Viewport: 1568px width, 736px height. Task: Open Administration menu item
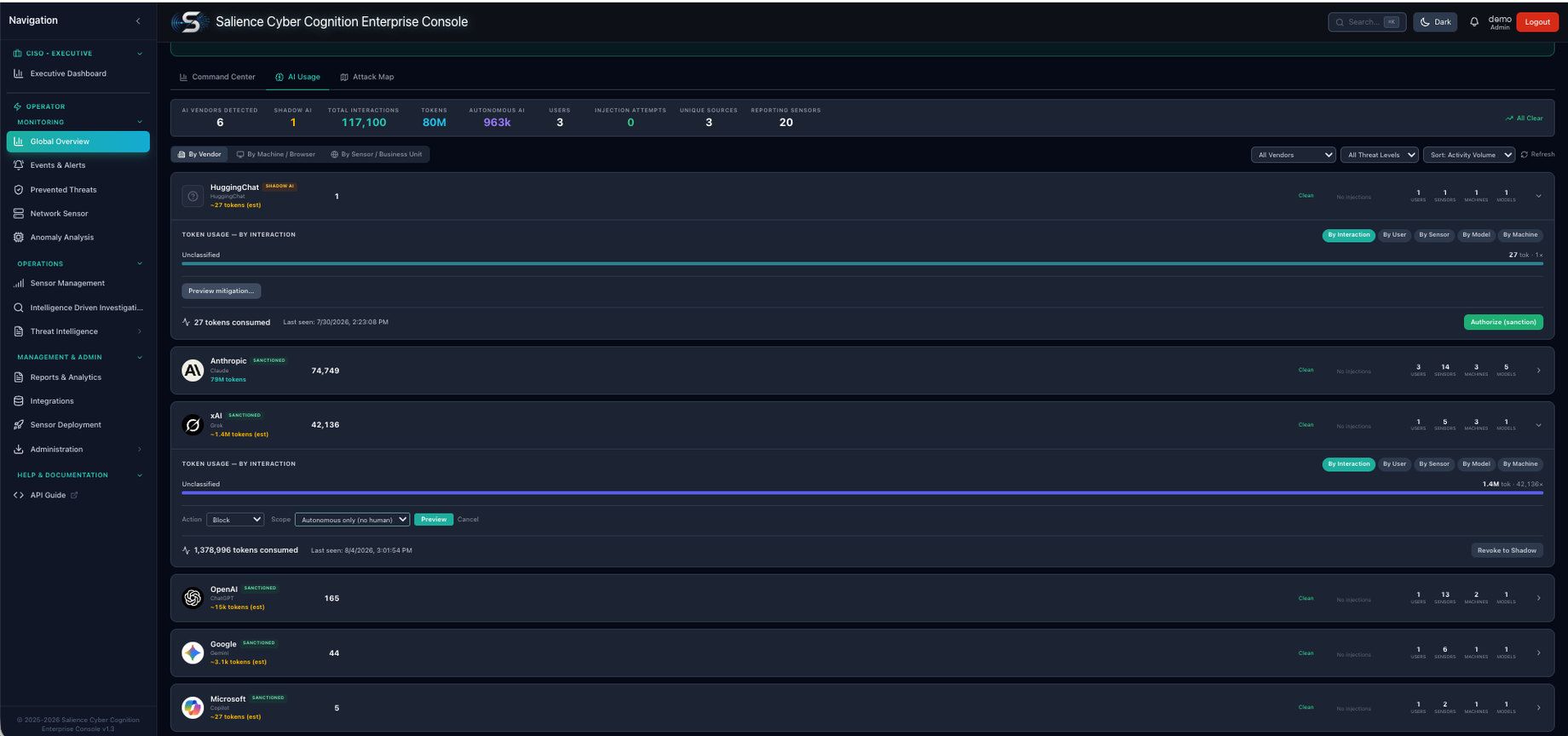[x=78, y=450]
